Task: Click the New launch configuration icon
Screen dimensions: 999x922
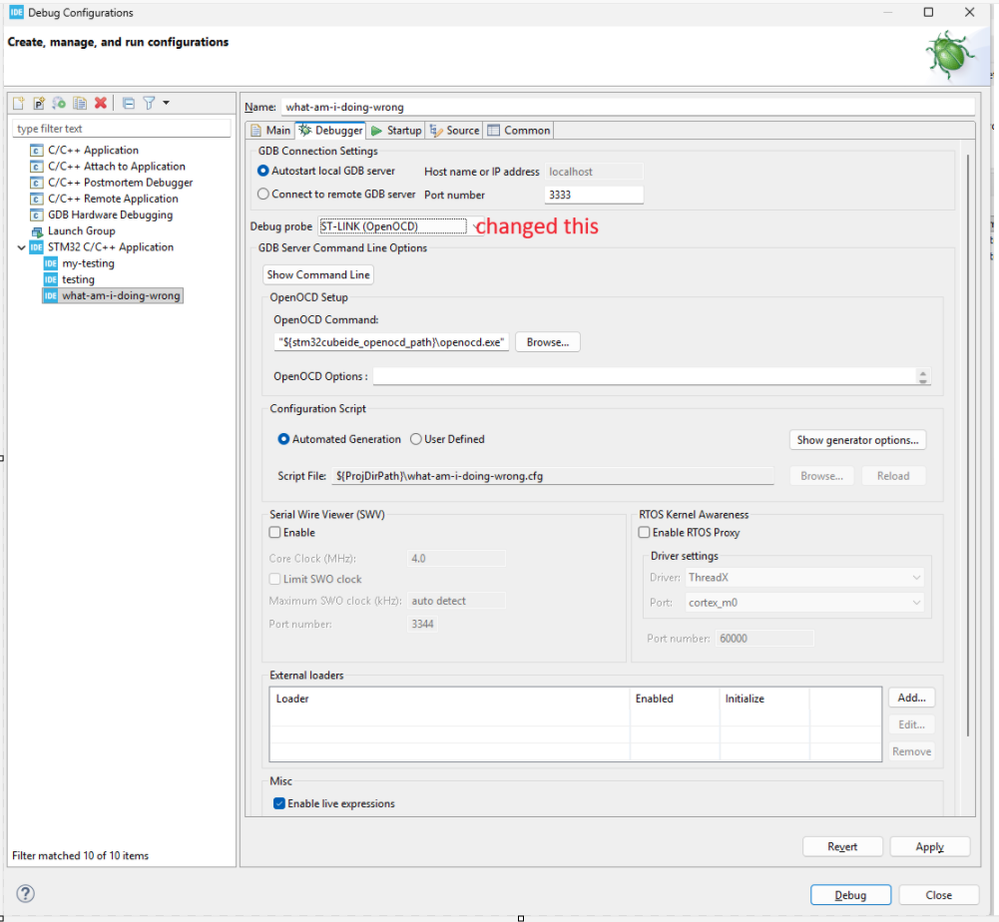Action: click(x=18, y=103)
